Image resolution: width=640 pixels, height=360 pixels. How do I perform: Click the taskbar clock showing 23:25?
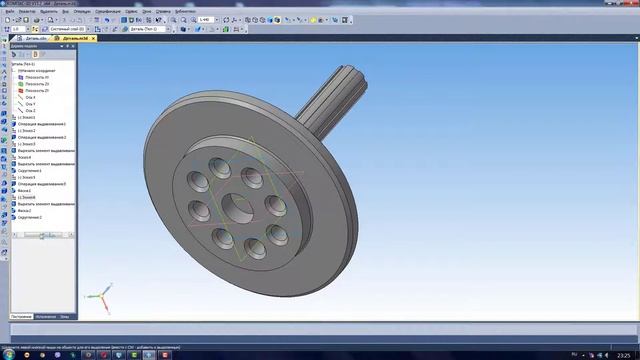tap(623, 356)
